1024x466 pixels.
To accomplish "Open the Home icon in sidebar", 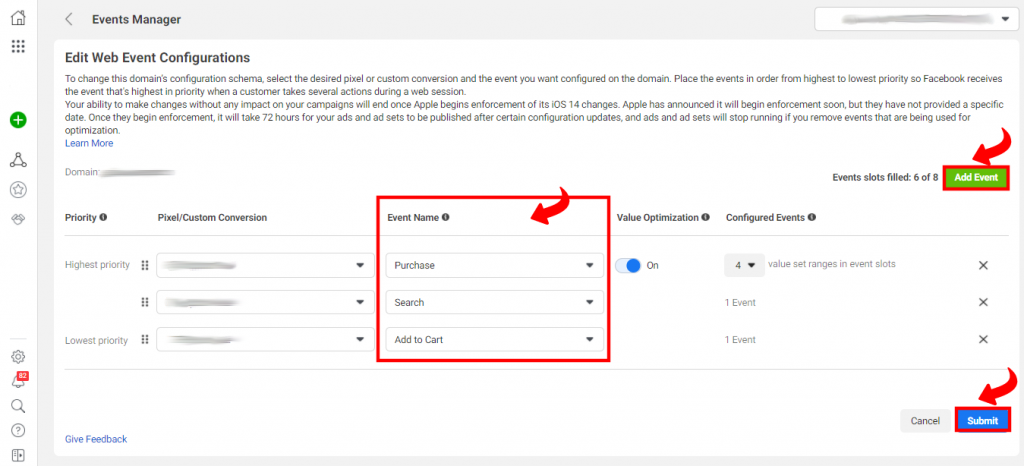I will tap(18, 18).
